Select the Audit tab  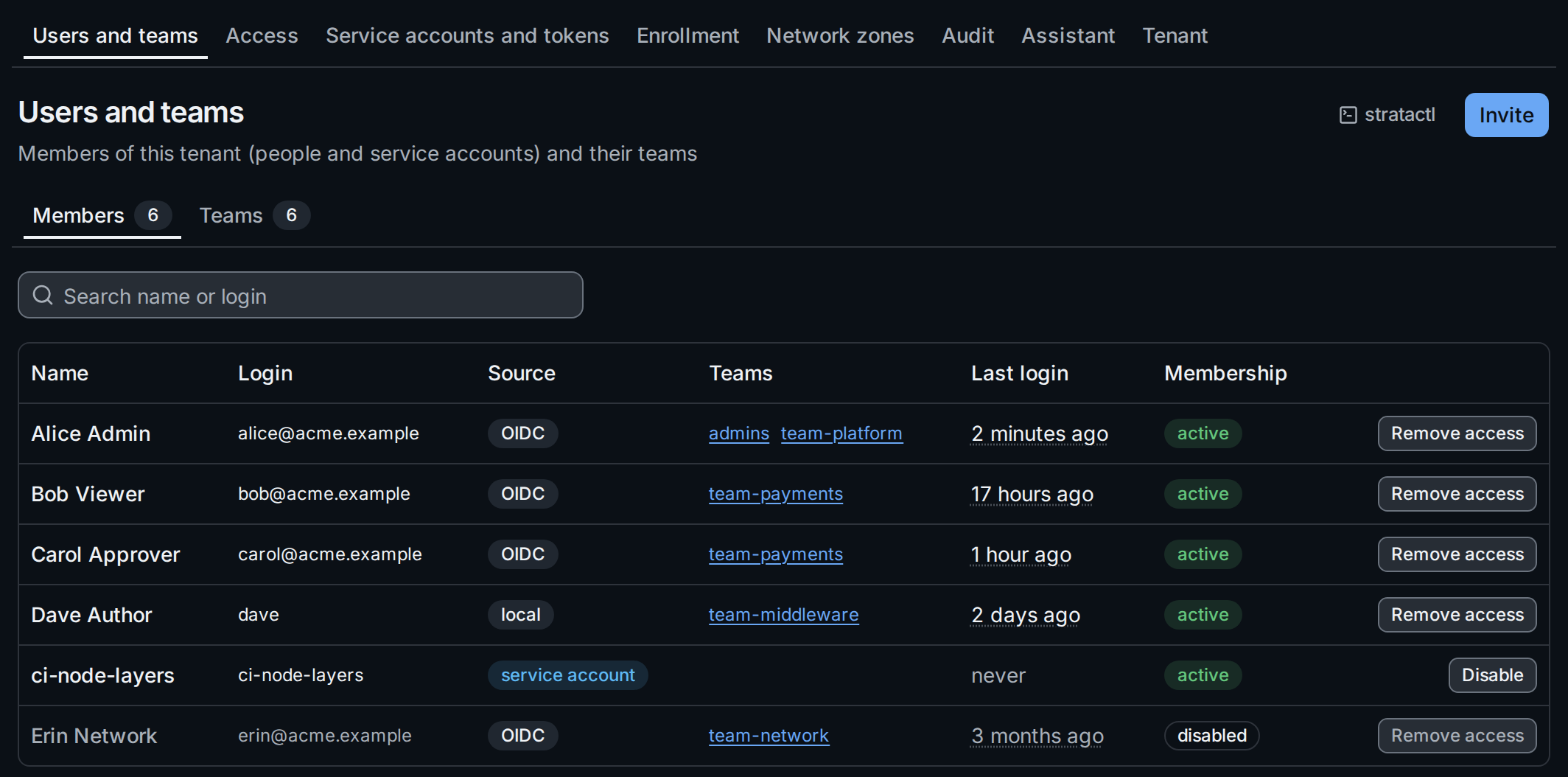pos(967,35)
